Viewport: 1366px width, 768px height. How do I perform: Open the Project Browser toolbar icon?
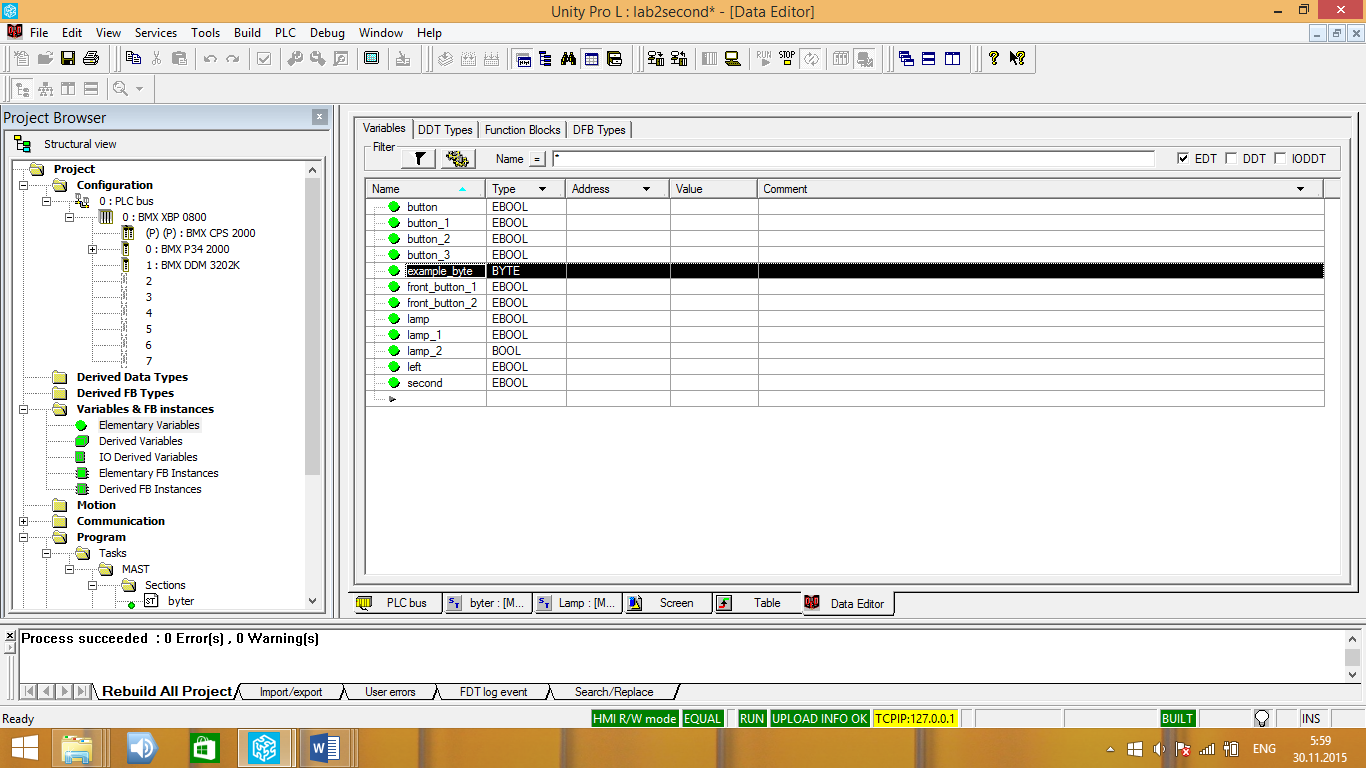tap(545, 58)
